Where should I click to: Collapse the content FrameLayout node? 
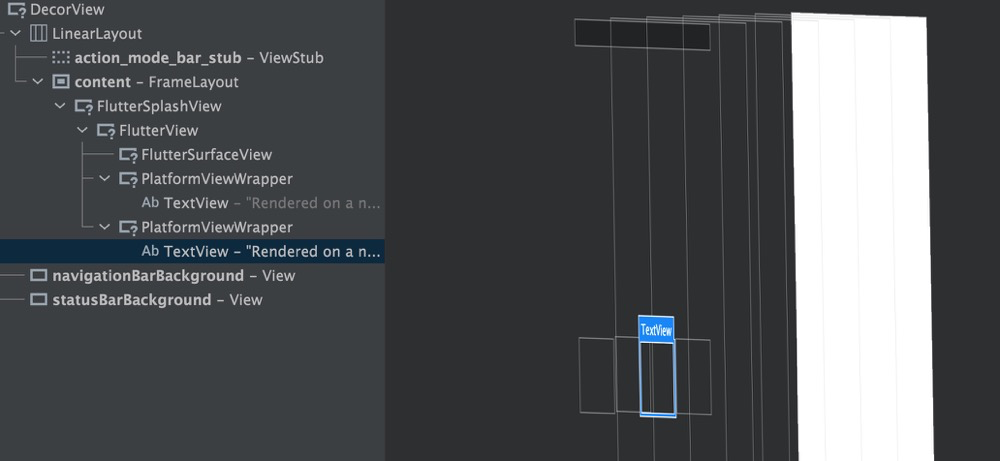click(x=38, y=82)
